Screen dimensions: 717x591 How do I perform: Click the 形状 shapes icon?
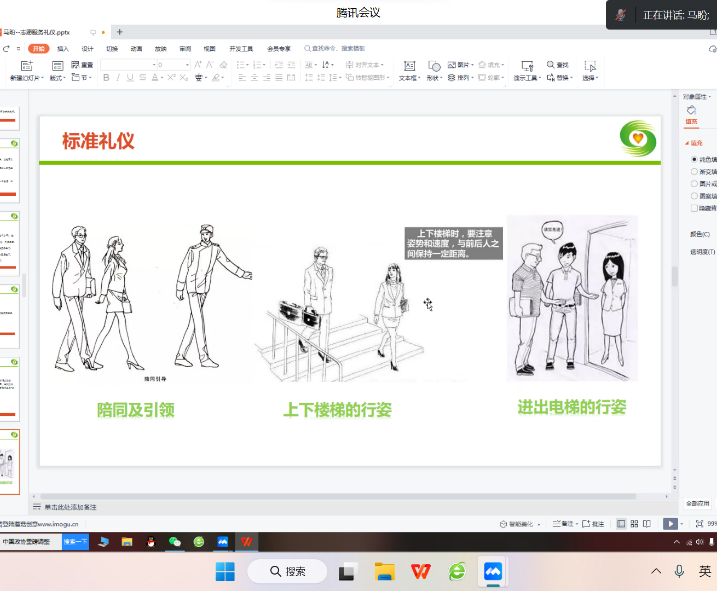(433, 67)
